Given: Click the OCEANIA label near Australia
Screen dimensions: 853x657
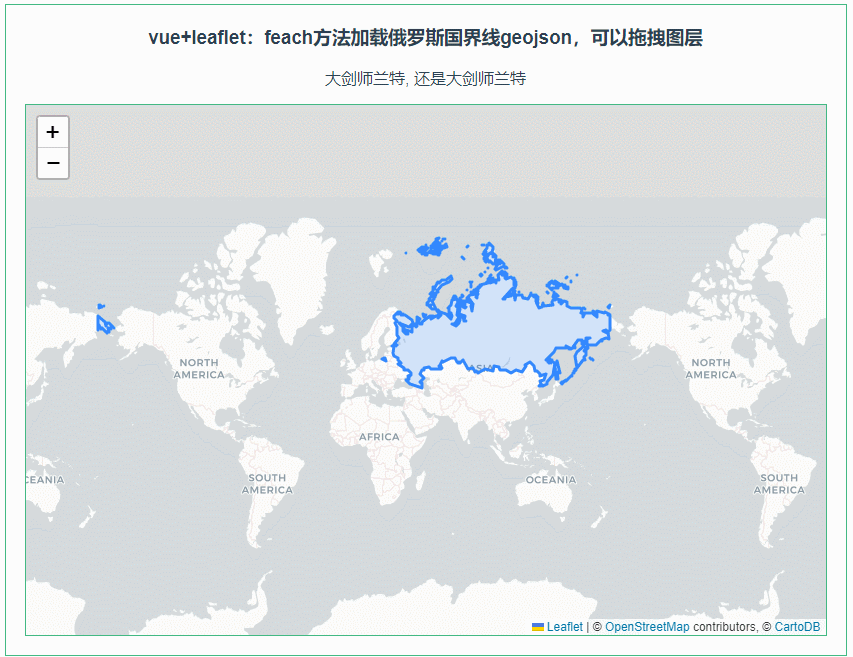Looking at the screenshot, I should [551, 480].
